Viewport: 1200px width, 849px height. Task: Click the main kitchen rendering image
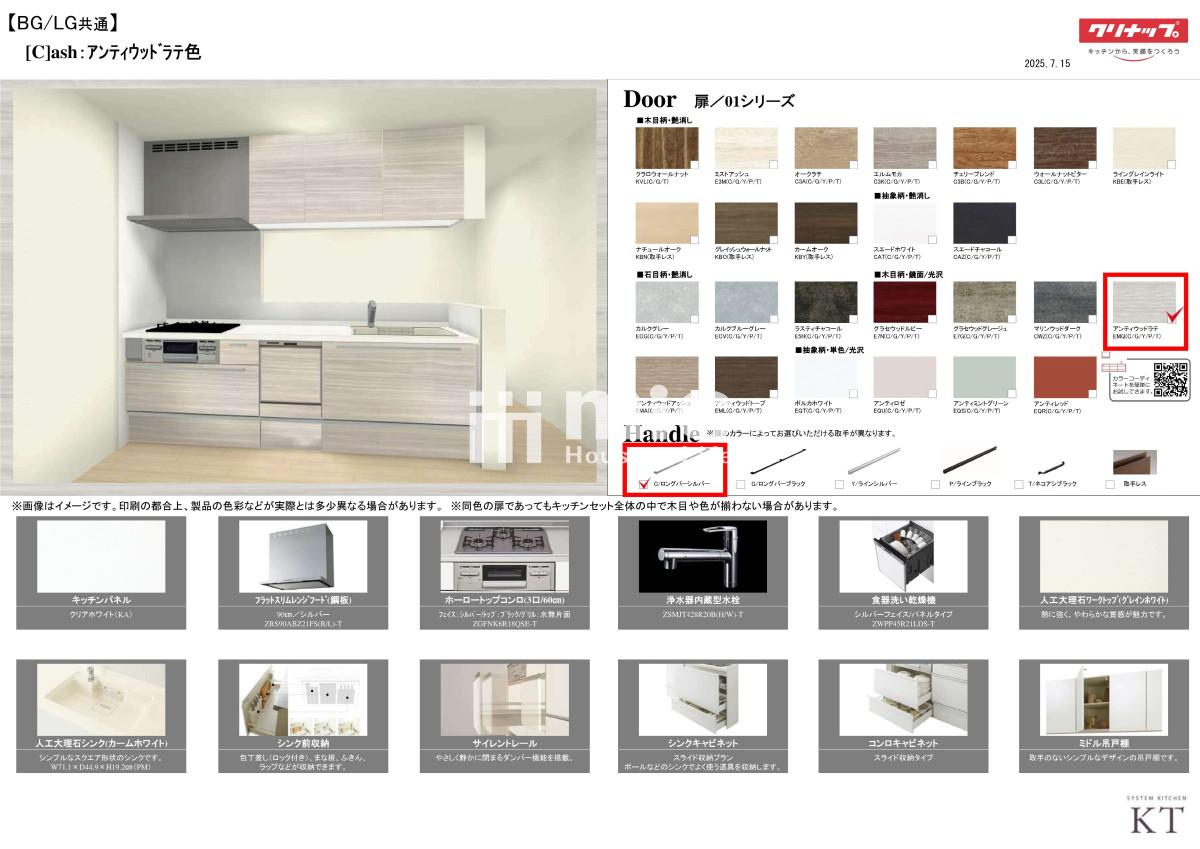click(x=303, y=285)
